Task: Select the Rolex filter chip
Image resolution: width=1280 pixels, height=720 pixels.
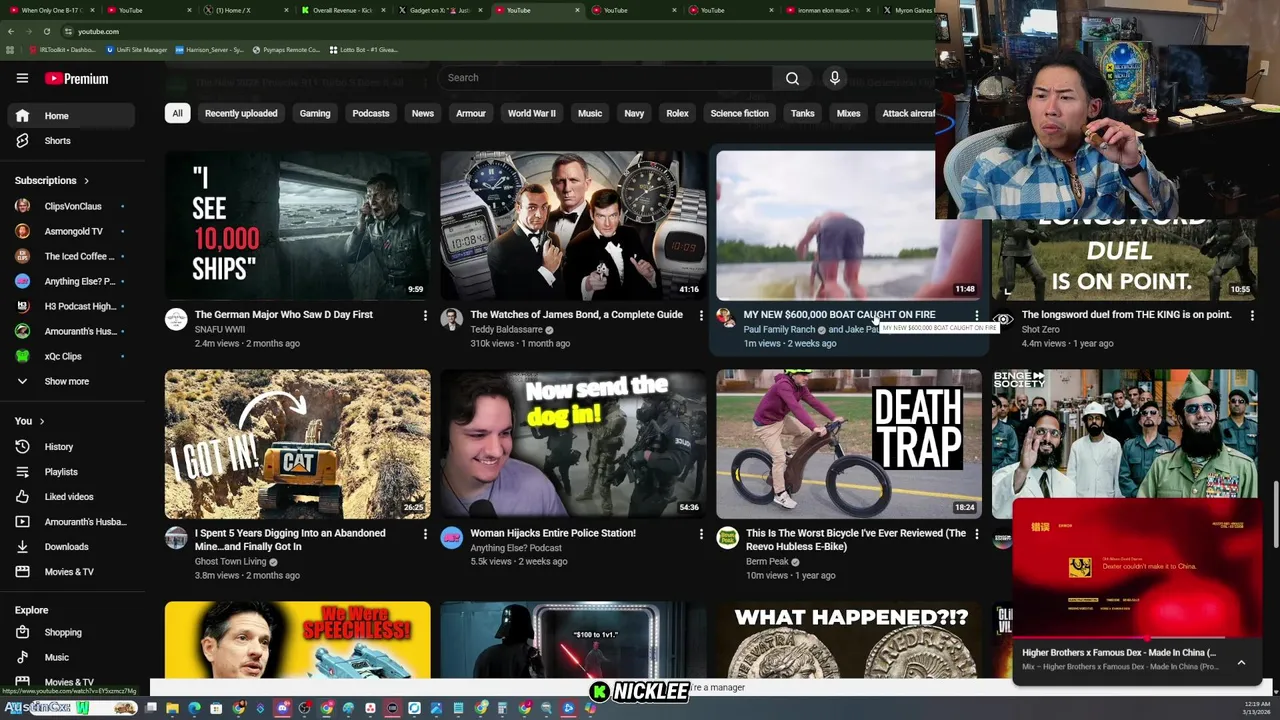Action: tap(677, 113)
